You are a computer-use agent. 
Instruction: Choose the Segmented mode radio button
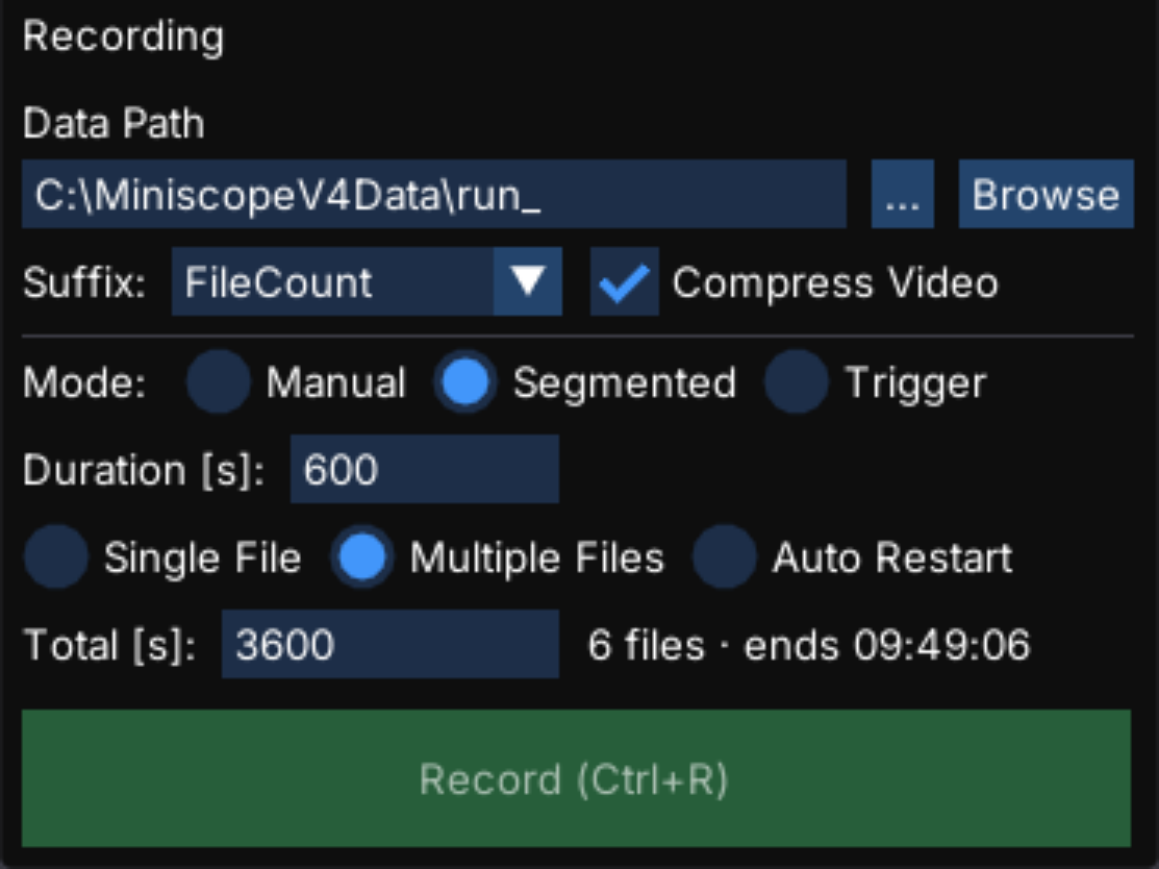pyautogui.click(x=466, y=382)
